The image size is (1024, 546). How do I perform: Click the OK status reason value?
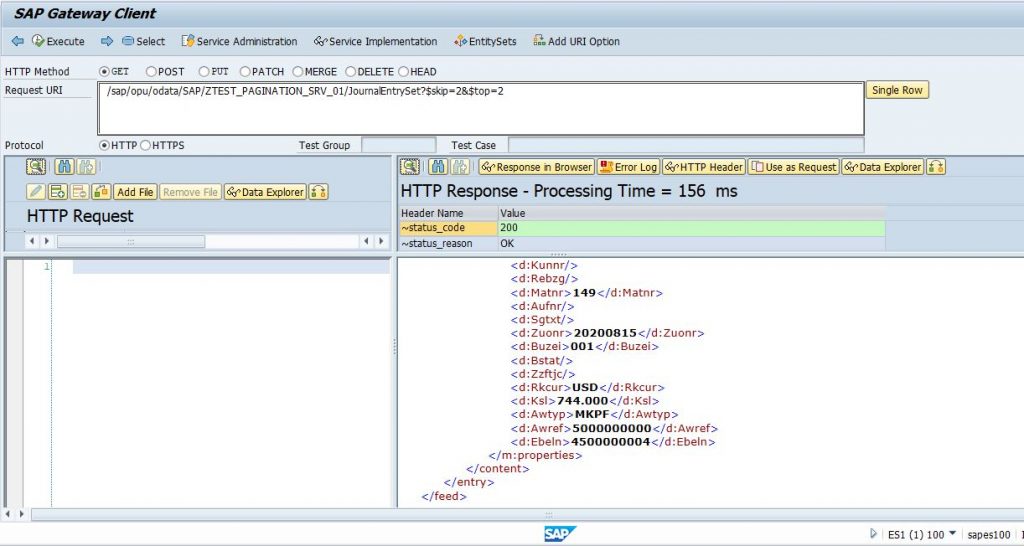[692, 244]
